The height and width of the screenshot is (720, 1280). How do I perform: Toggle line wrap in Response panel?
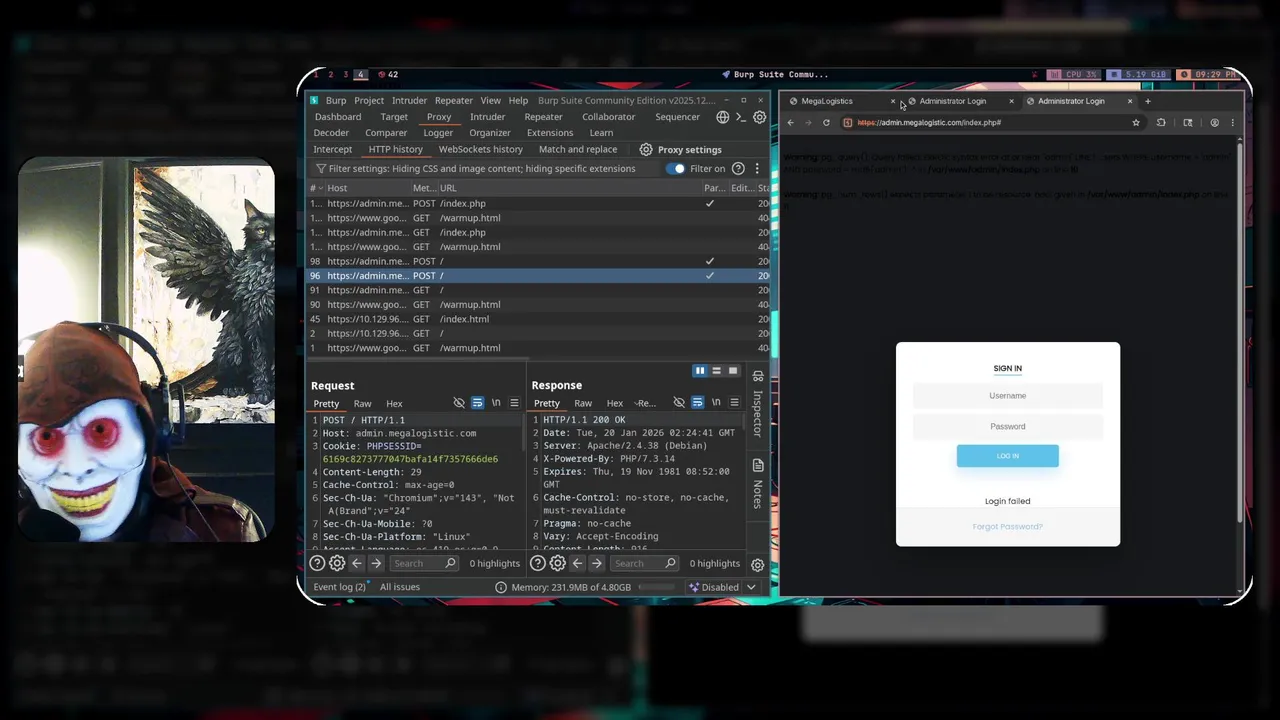click(x=697, y=403)
